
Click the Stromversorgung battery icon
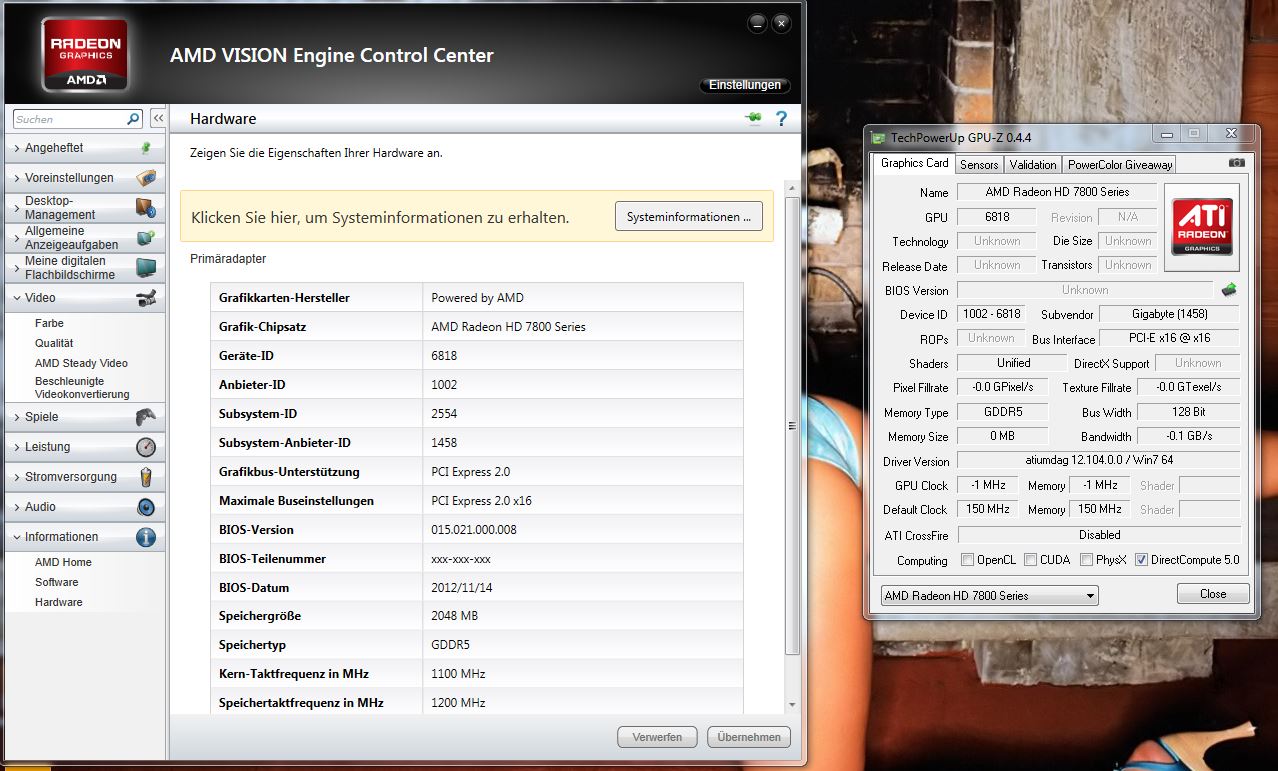click(x=146, y=477)
